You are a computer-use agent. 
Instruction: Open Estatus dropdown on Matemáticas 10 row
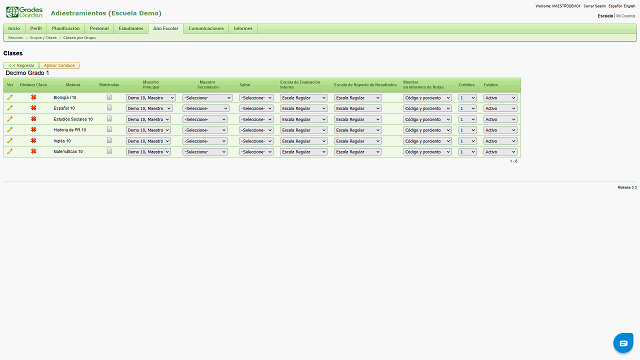(x=500, y=152)
